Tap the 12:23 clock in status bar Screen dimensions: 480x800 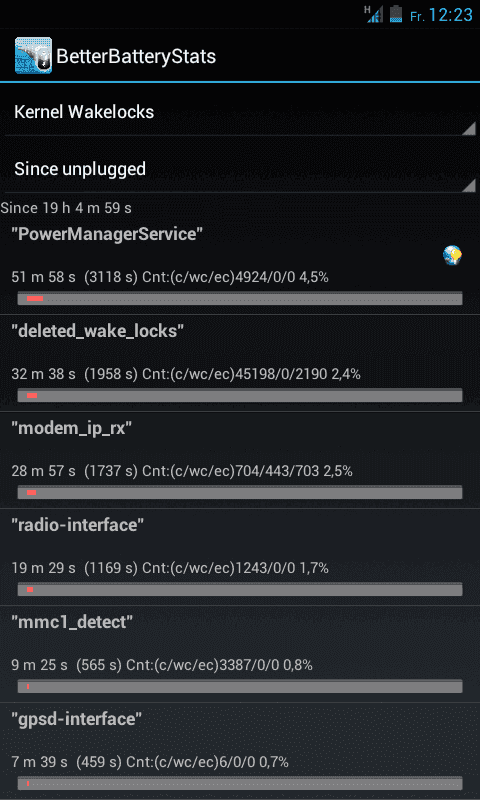click(450, 15)
